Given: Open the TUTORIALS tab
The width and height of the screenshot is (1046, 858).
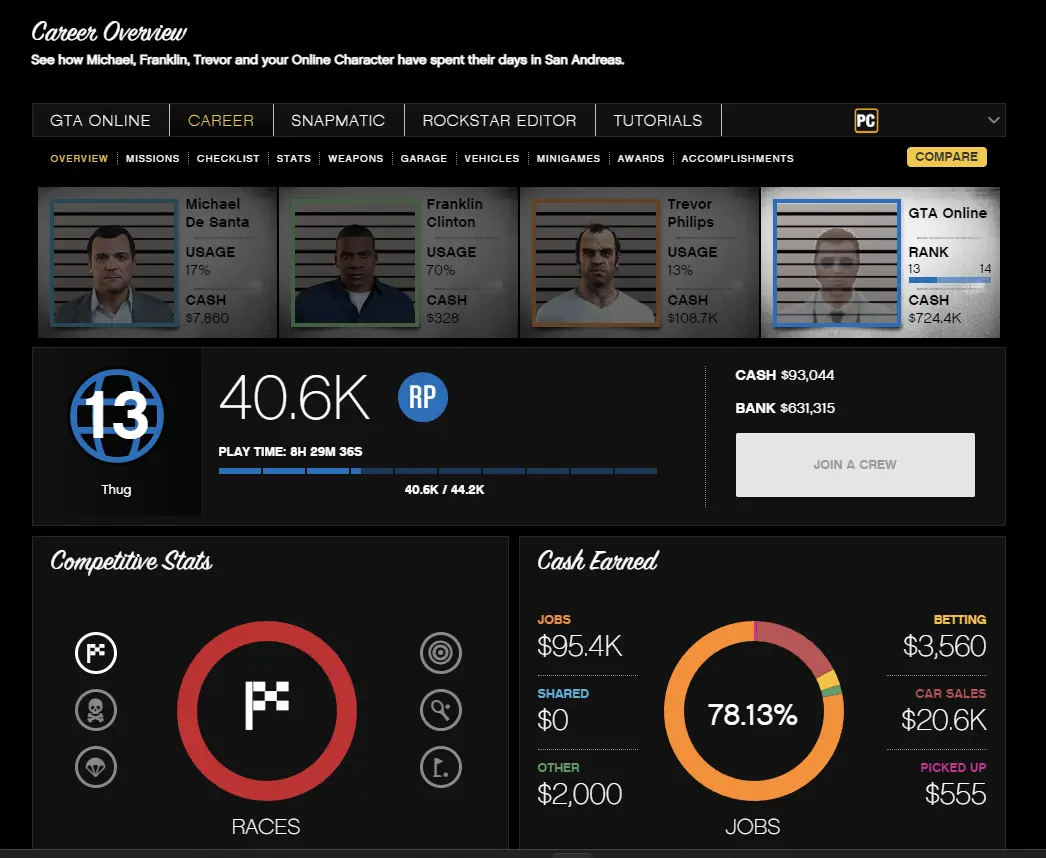Looking at the screenshot, I should [658, 120].
